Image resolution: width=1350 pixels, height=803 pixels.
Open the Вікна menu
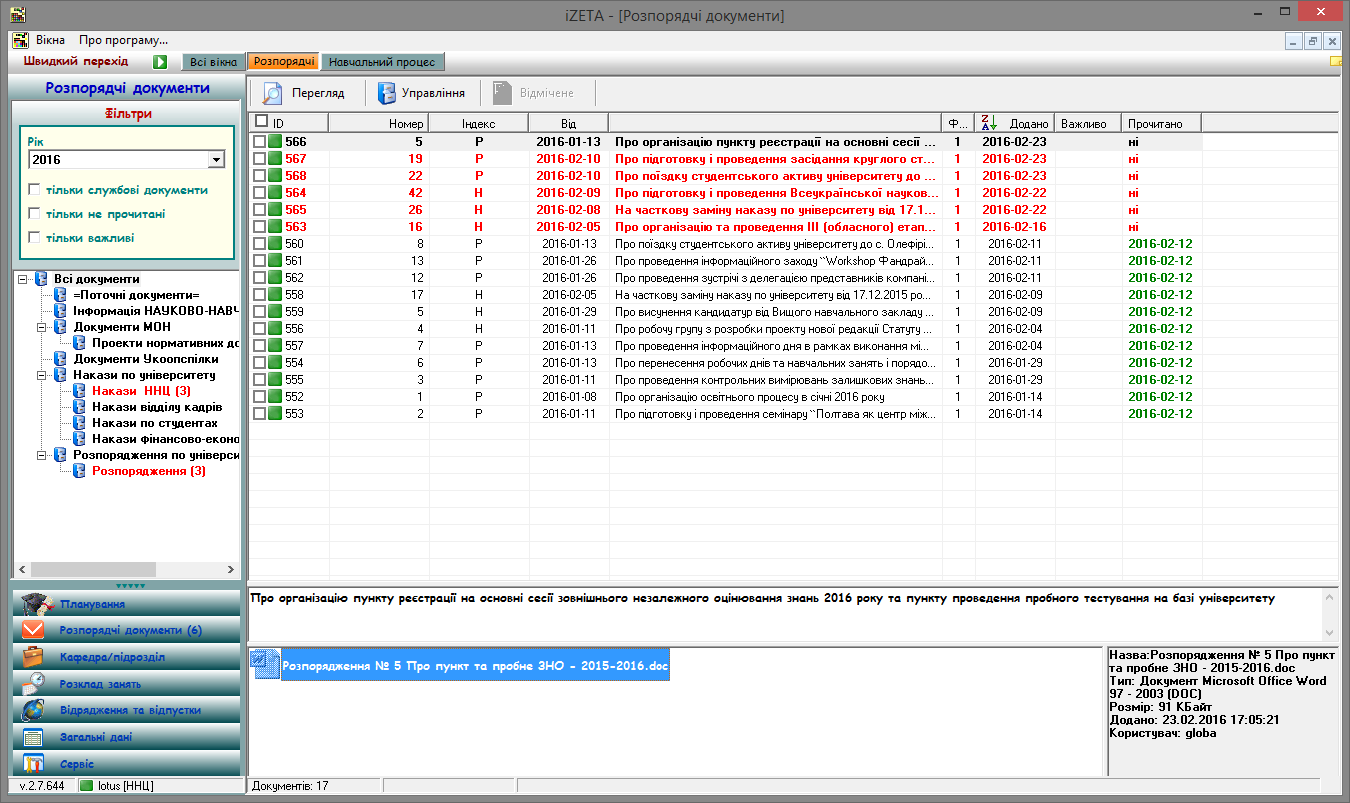[x=50, y=40]
